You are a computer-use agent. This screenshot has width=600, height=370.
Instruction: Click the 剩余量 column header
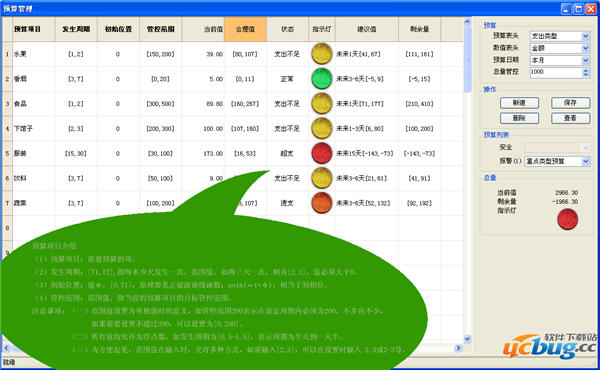click(x=420, y=29)
